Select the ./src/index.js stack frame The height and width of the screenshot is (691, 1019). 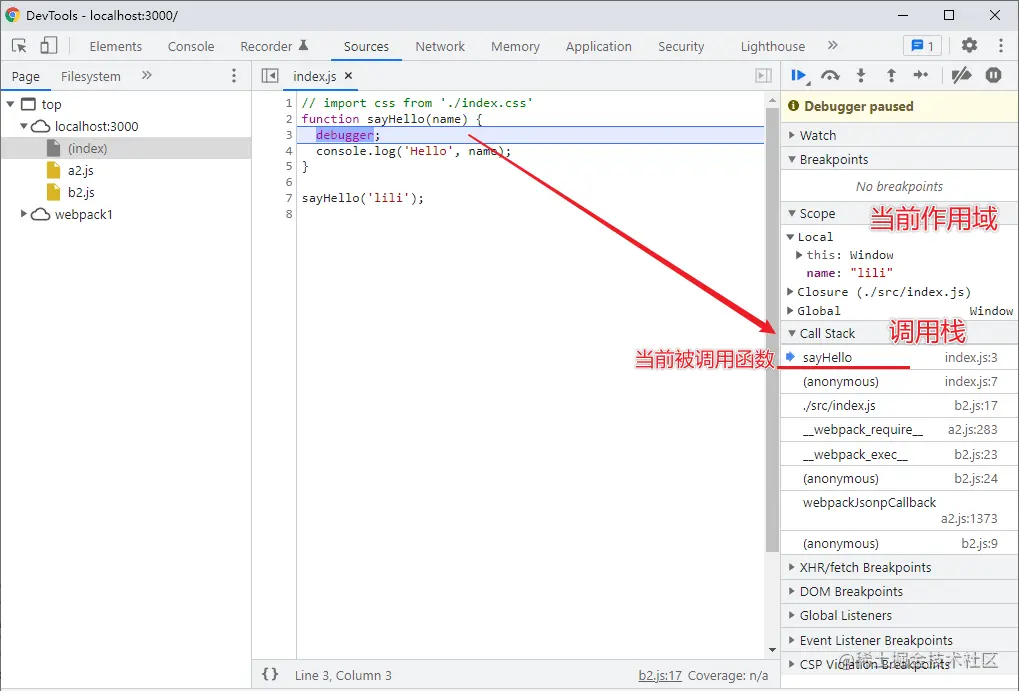(x=899, y=406)
